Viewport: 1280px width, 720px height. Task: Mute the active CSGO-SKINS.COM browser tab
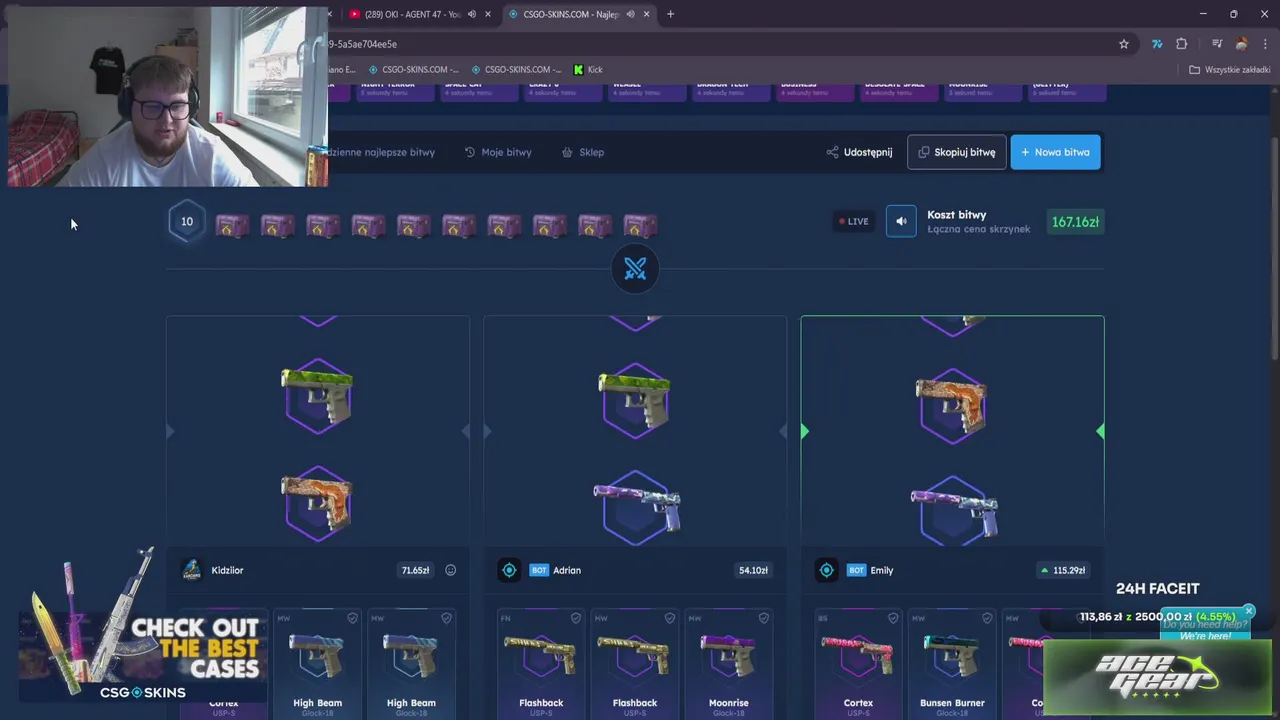tap(630, 14)
